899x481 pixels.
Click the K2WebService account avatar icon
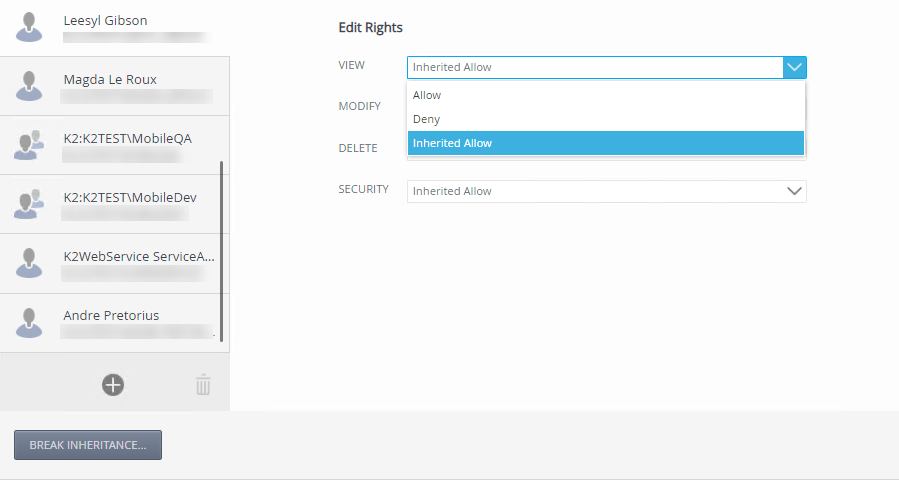[x=30, y=263]
